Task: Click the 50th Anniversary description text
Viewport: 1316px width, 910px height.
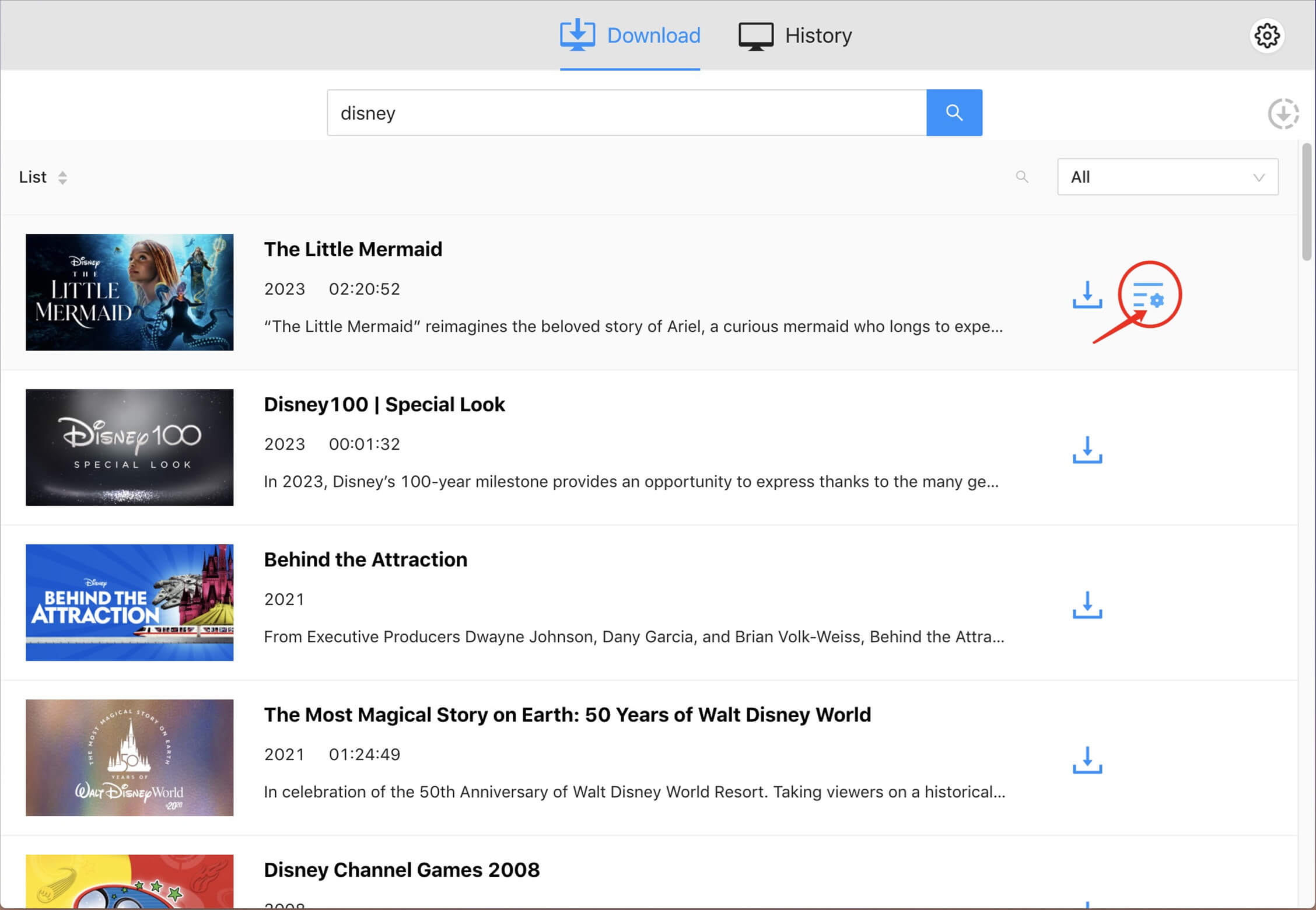Action: (x=635, y=792)
